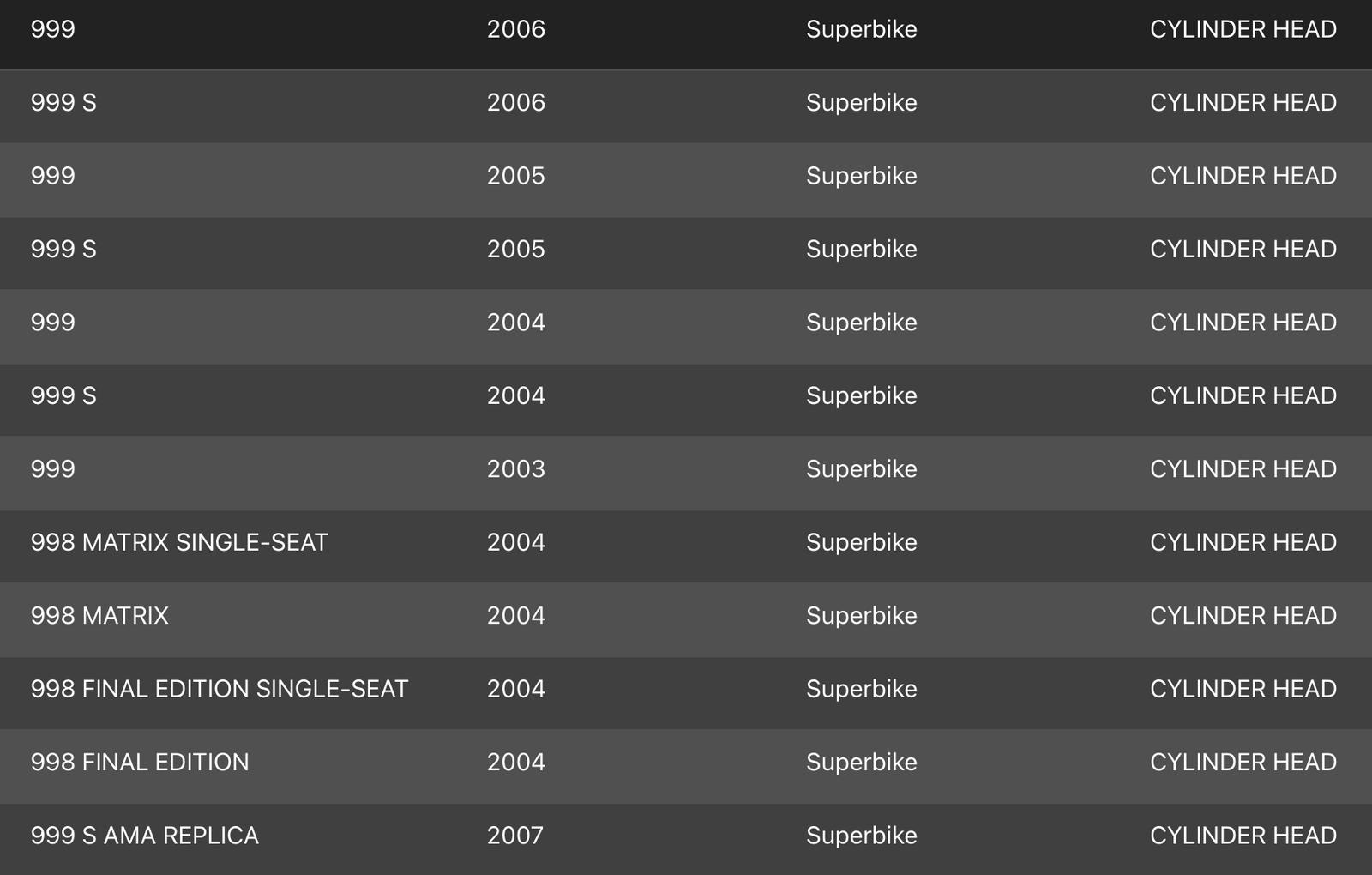Click the 2007 year cell

[515, 836]
